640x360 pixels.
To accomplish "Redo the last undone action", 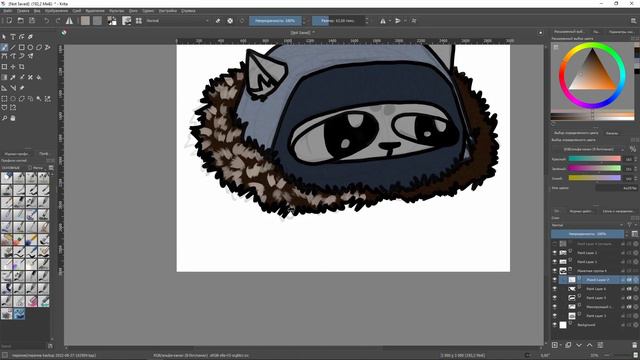I will point(58,20).
